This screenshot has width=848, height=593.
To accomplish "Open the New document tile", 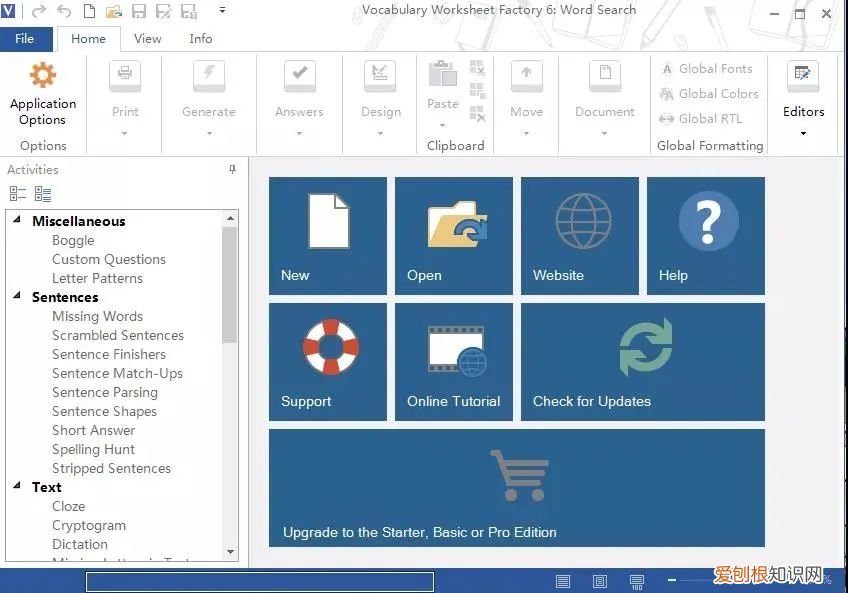I will click(328, 236).
